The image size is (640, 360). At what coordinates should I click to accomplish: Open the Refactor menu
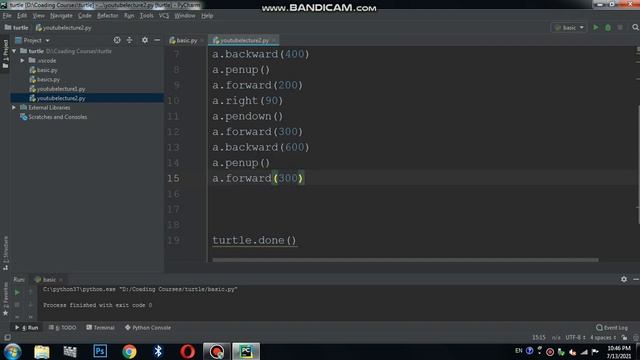pos(107,16)
